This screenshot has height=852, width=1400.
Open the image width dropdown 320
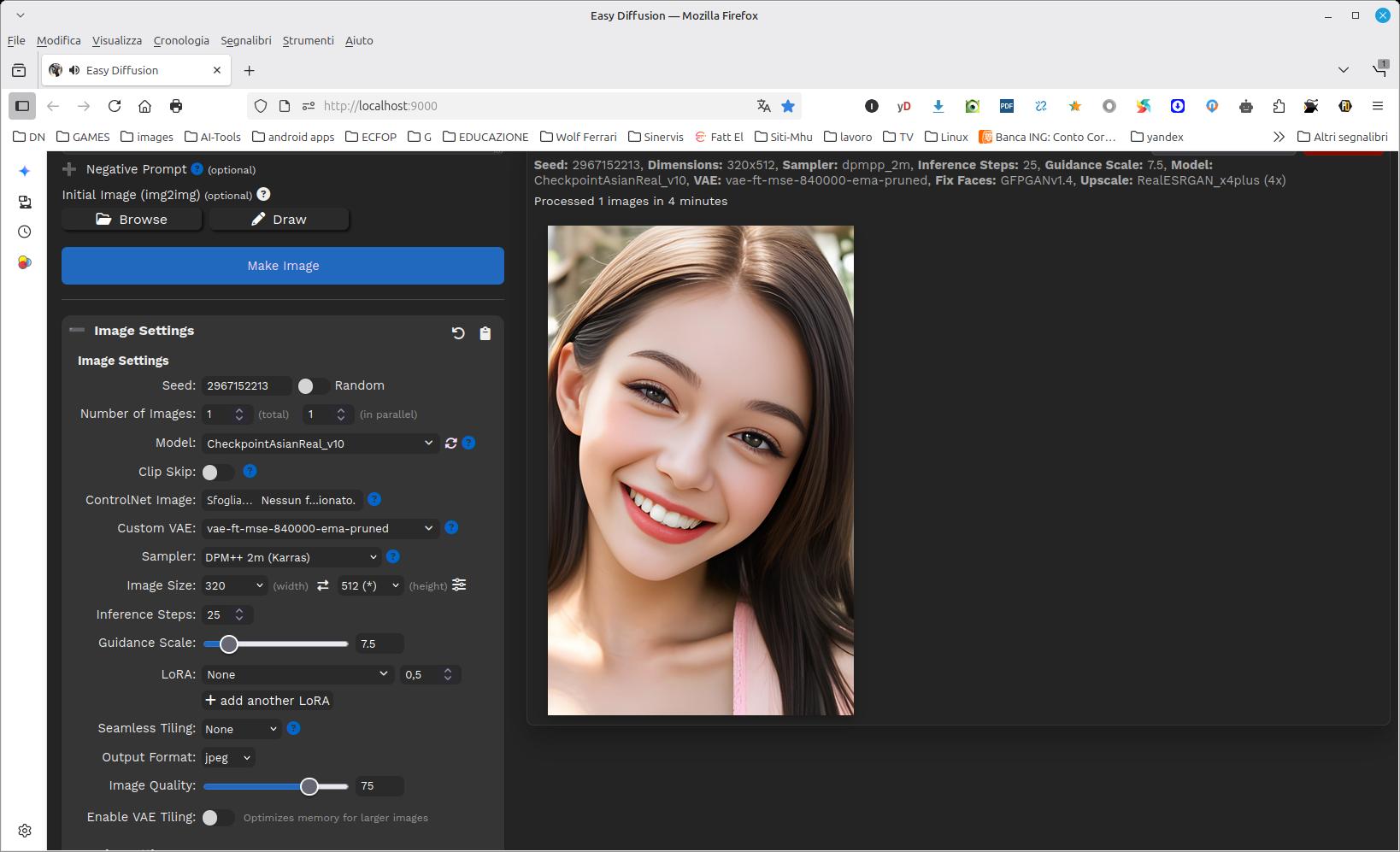pos(234,585)
